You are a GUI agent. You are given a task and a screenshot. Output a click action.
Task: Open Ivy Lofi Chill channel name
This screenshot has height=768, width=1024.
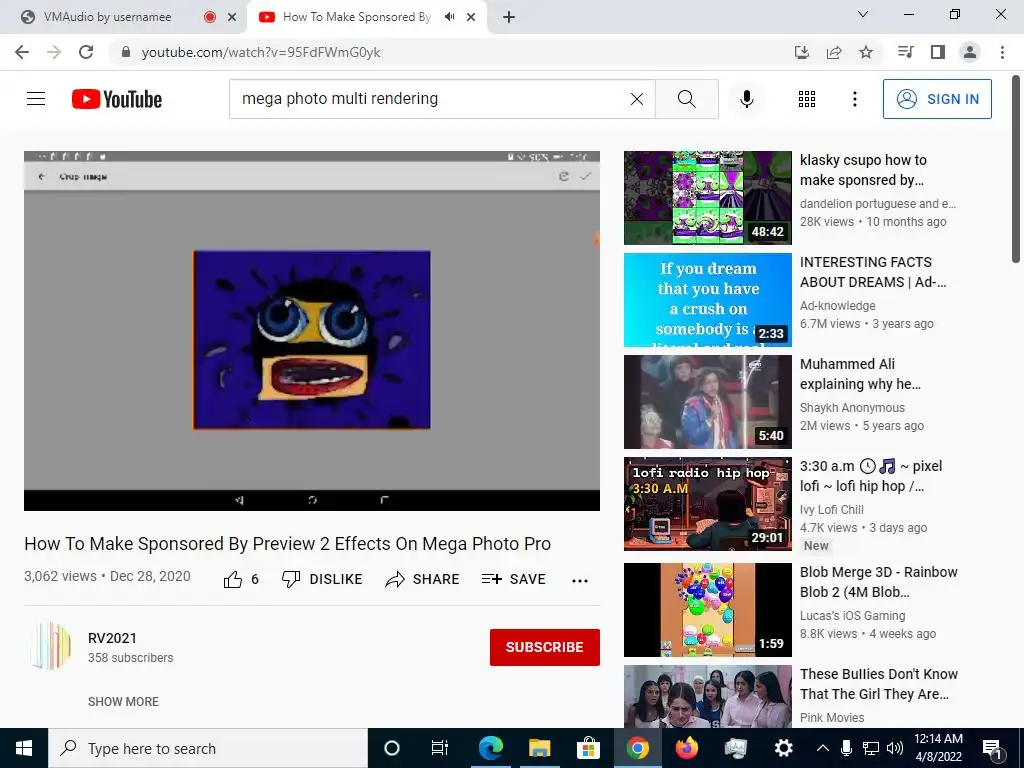(831, 509)
